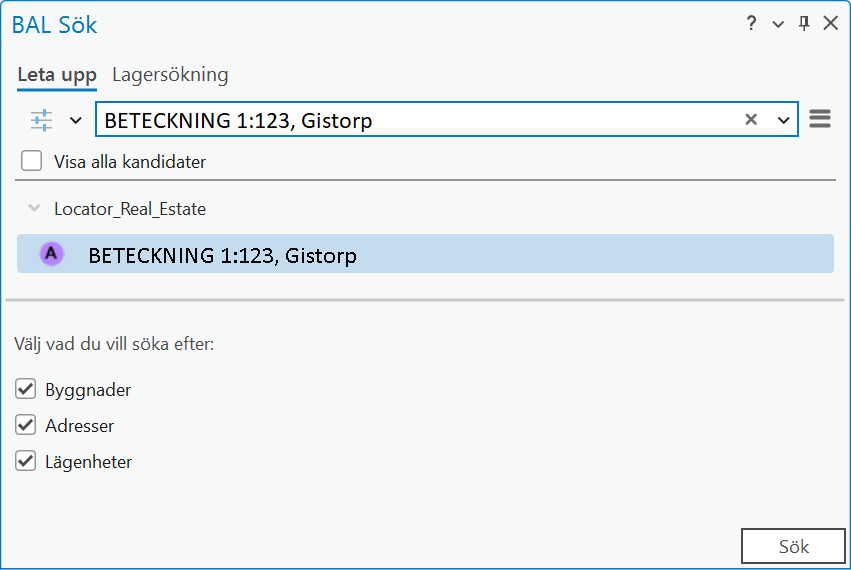Uncheck the Byggnader checkbox
851x570 pixels.
coord(27,389)
